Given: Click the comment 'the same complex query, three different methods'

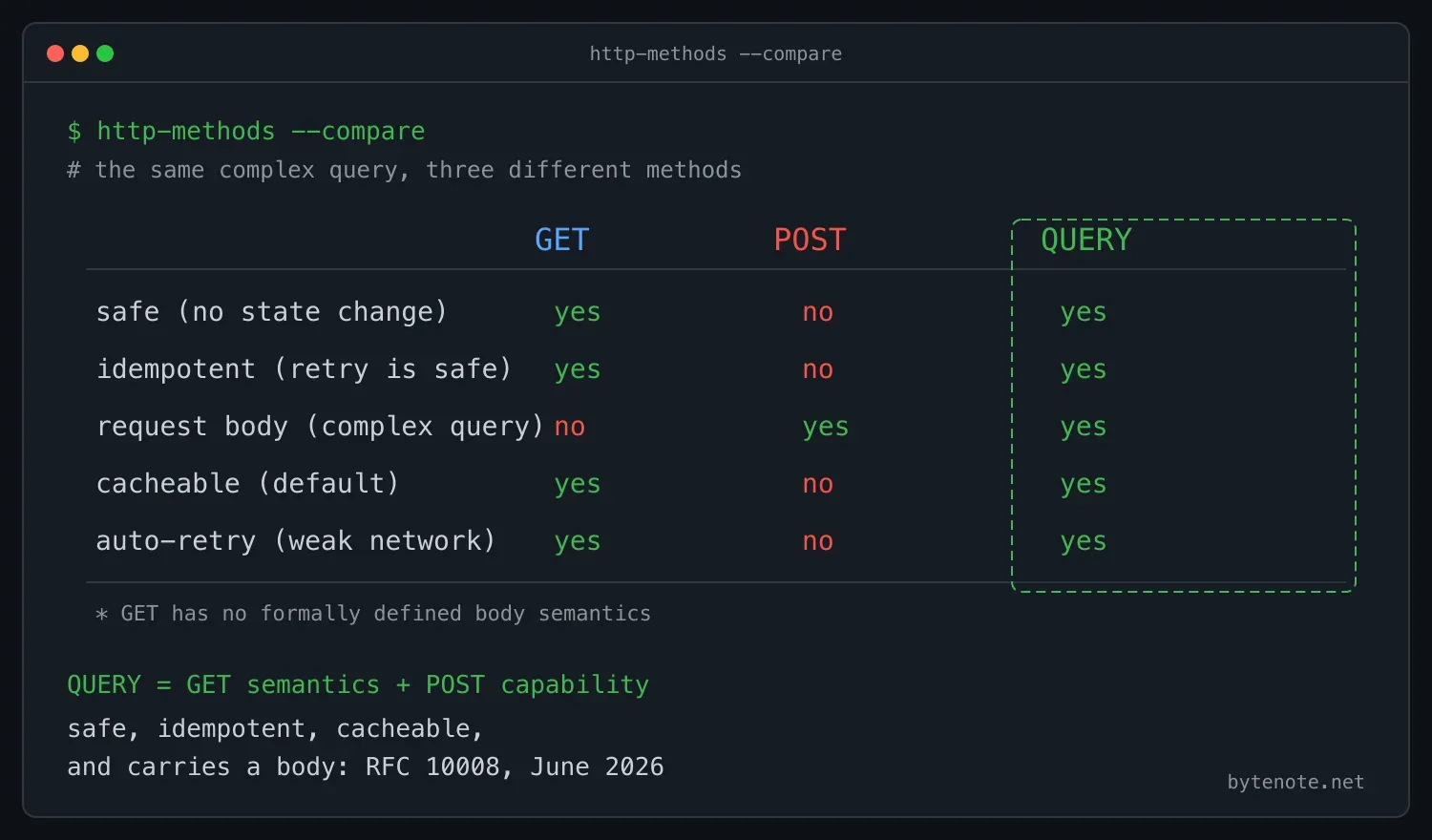Looking at the screenshot, I should point(418,170).
